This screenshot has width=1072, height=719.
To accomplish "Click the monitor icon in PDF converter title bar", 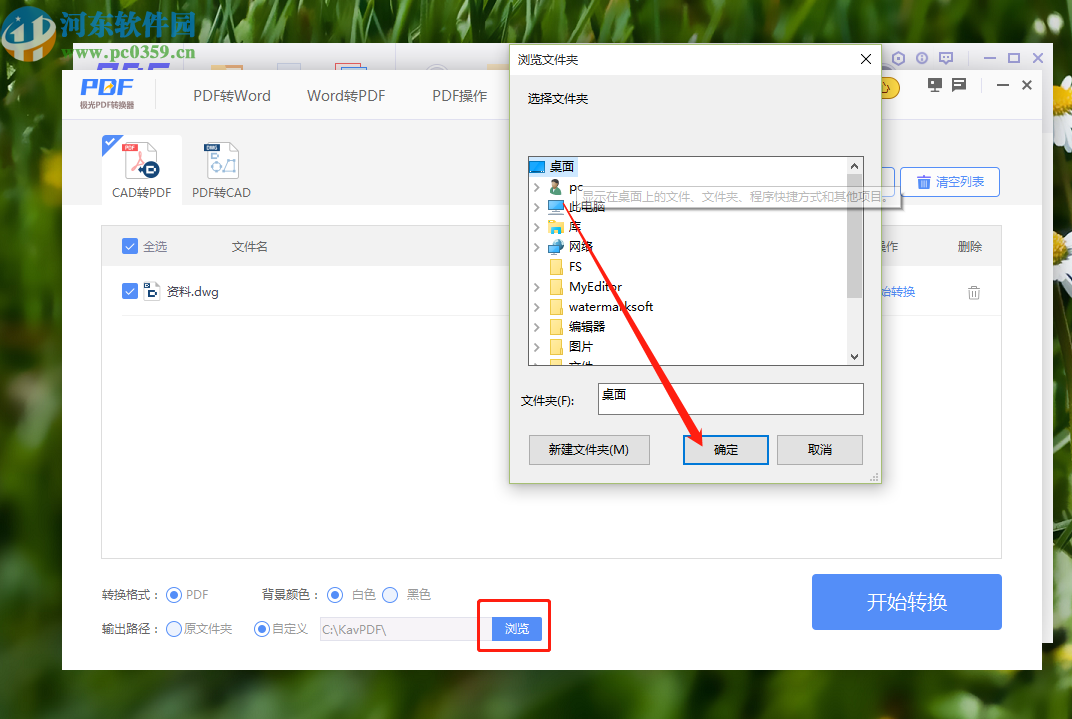I will coord(934,85).
